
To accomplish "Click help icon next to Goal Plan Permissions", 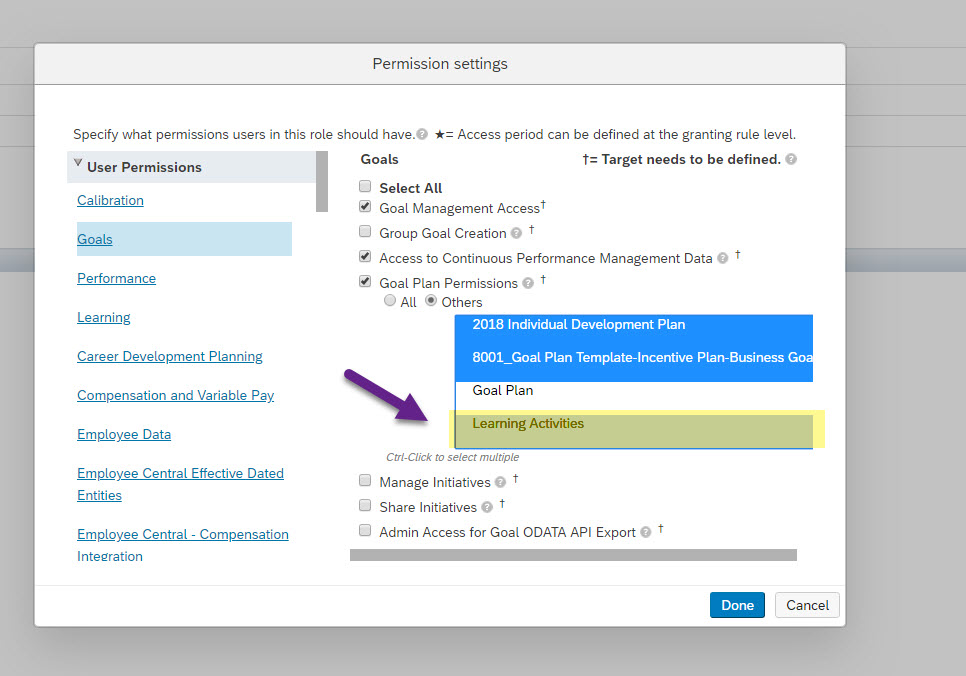I will tap(528, 283).
